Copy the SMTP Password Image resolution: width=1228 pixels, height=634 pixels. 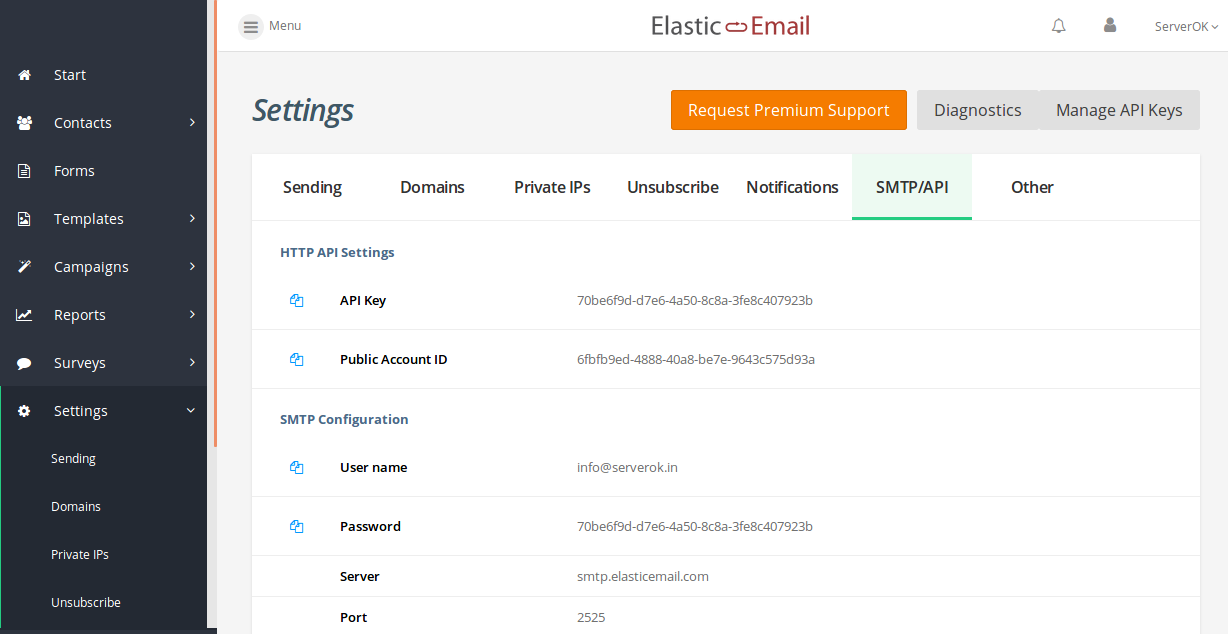(297, 526)
